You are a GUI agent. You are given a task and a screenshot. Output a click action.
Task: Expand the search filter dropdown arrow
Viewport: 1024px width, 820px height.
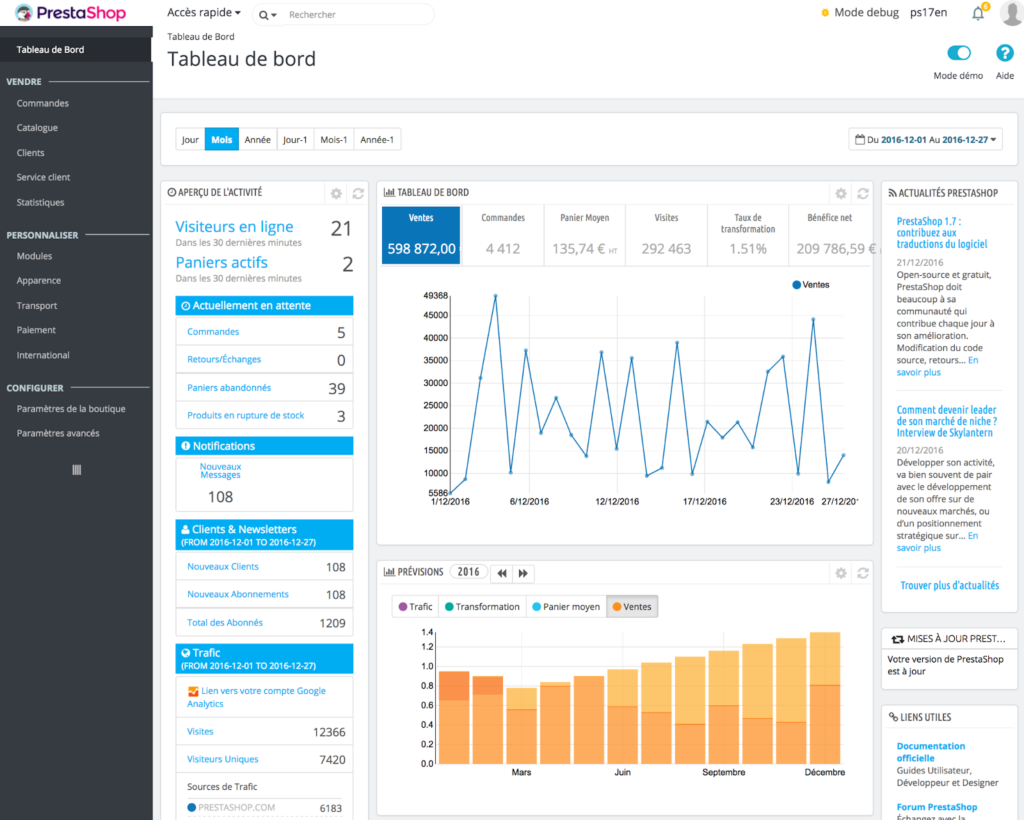pos(267,15)
